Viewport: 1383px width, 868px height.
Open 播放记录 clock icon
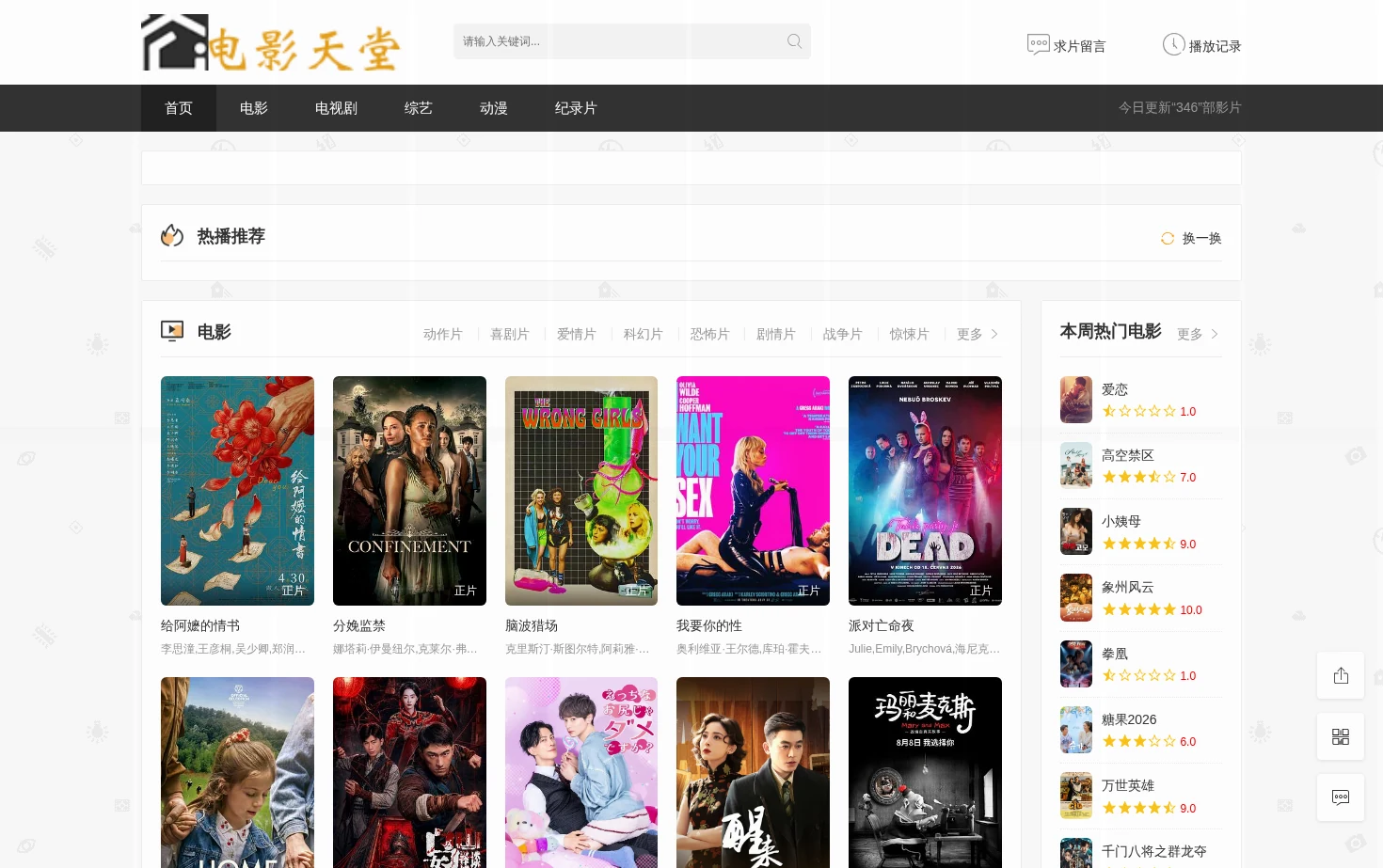1173,44
